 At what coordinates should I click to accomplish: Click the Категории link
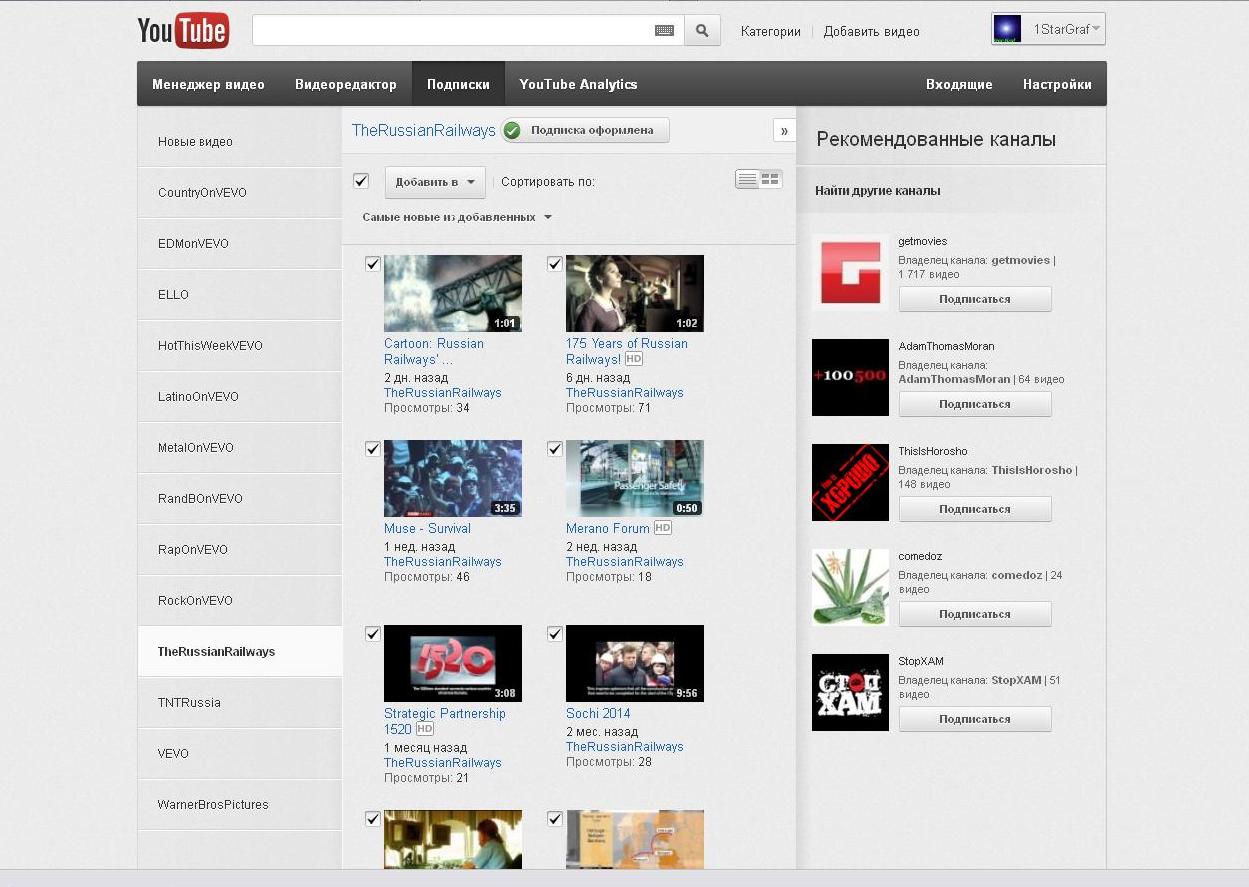pos(771,31)
